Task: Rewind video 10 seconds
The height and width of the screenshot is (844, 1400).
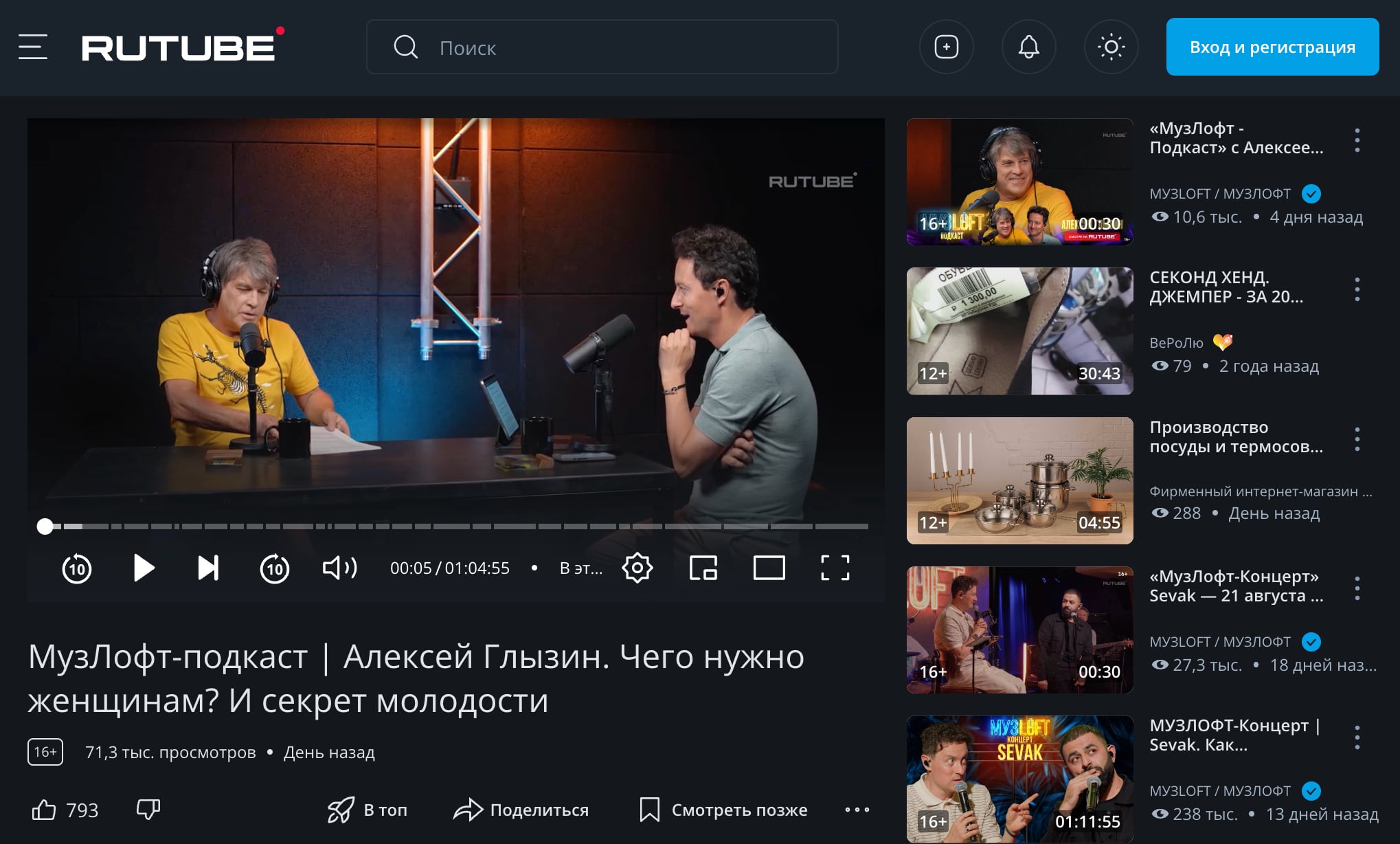Action: click(x=77, y=568)
